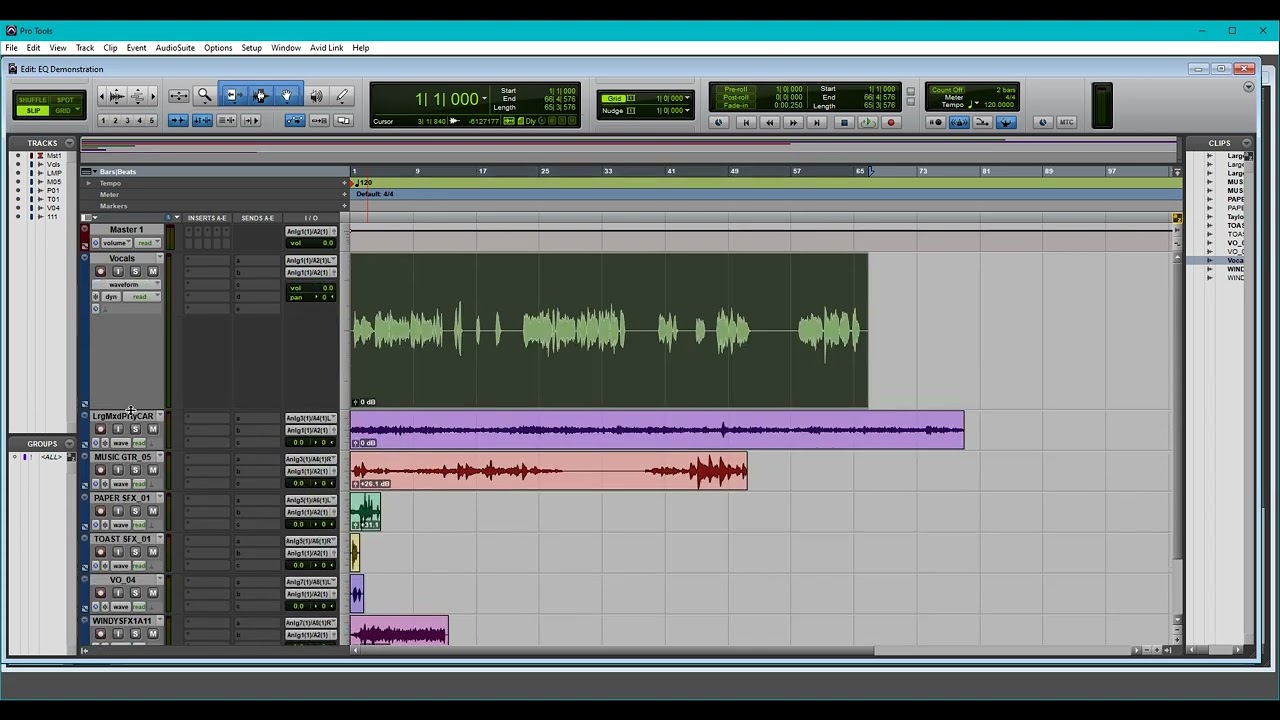Select the Pencil tool

342,96
